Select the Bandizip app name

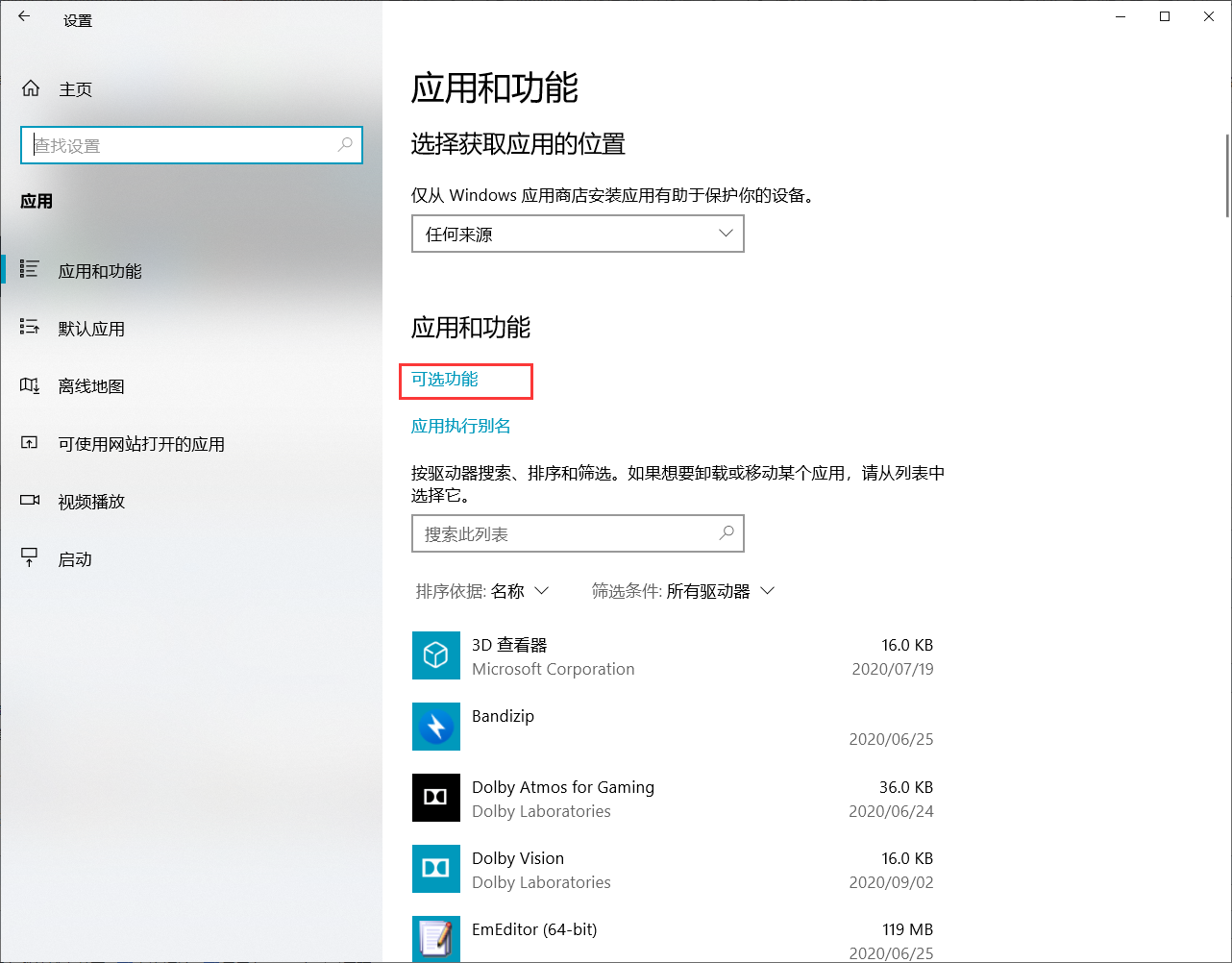tap(503, 716)
